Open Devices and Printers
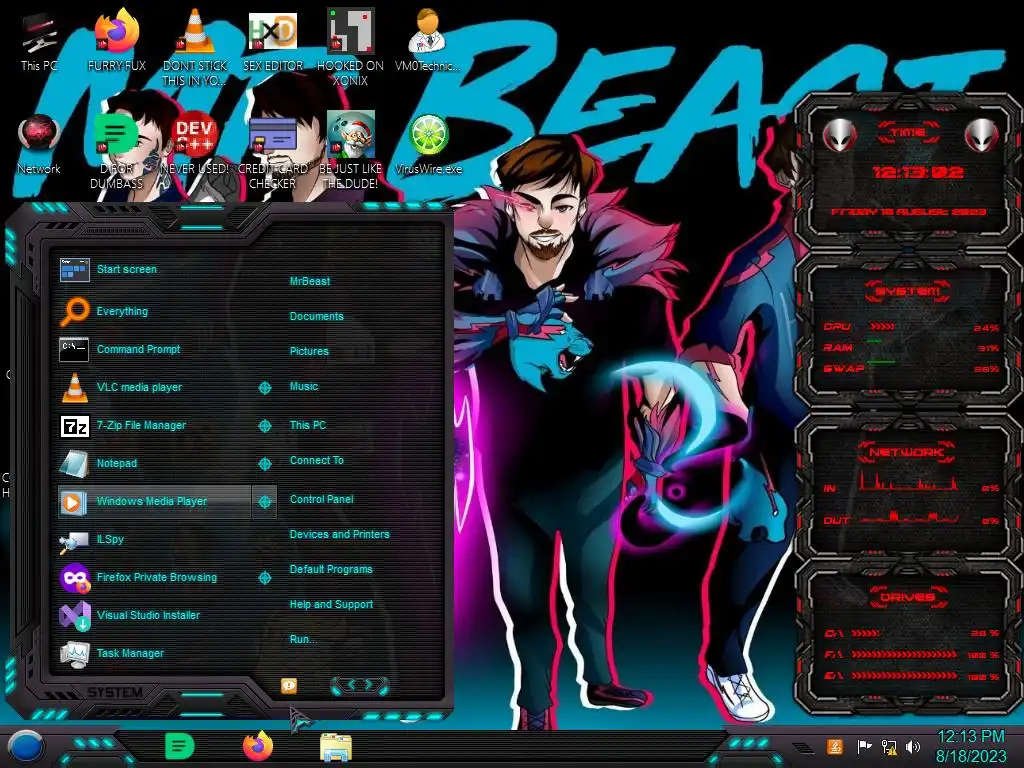 click(340, 534)
